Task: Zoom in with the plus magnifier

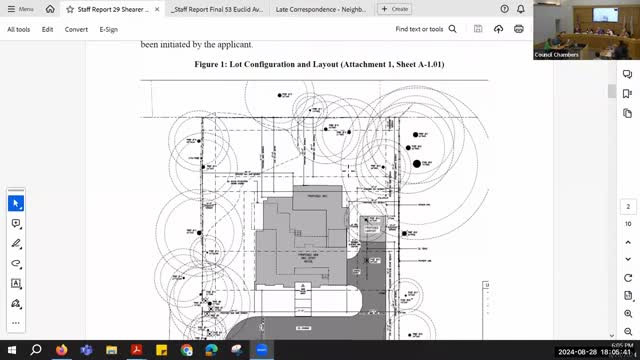Action: (x=628, y=314)
